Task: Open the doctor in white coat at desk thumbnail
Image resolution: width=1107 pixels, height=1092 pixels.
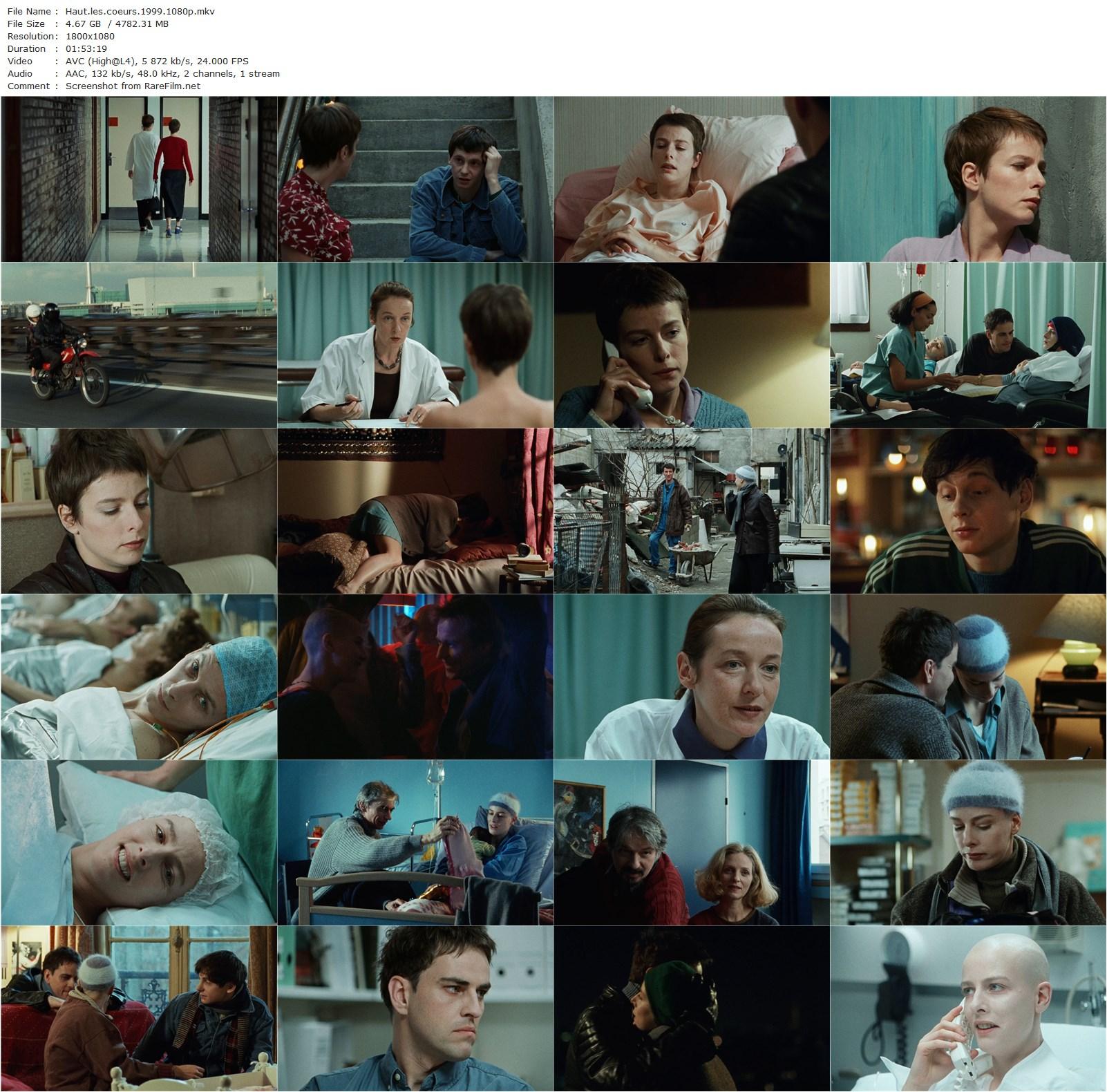Action: pos(415,345)
